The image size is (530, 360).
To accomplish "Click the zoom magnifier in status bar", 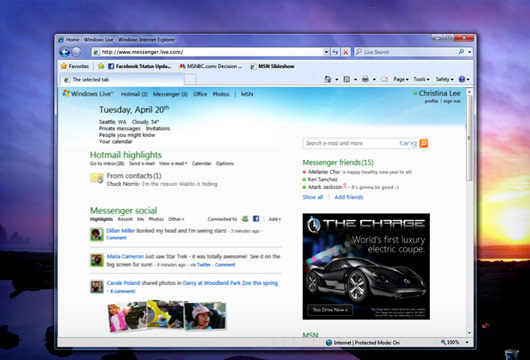I will tap(443, 342).
